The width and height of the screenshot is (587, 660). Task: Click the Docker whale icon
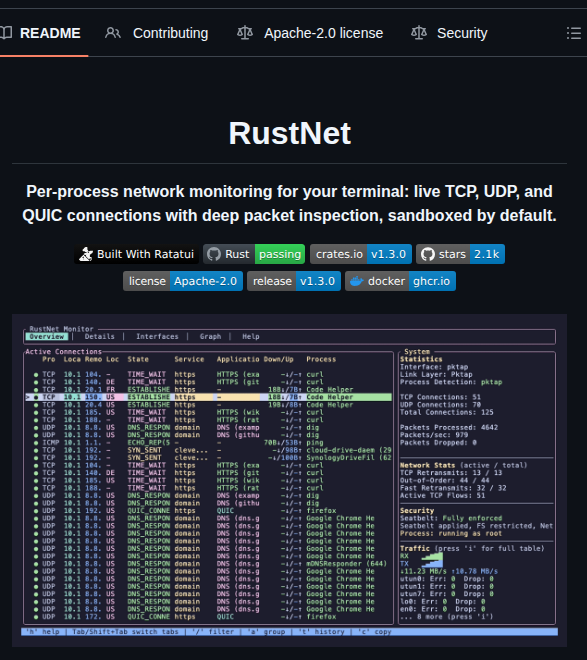356,281
